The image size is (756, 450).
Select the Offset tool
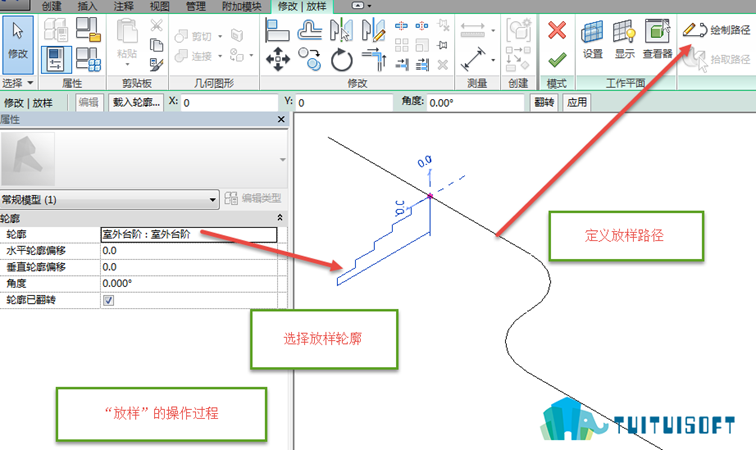click(310, 30)
